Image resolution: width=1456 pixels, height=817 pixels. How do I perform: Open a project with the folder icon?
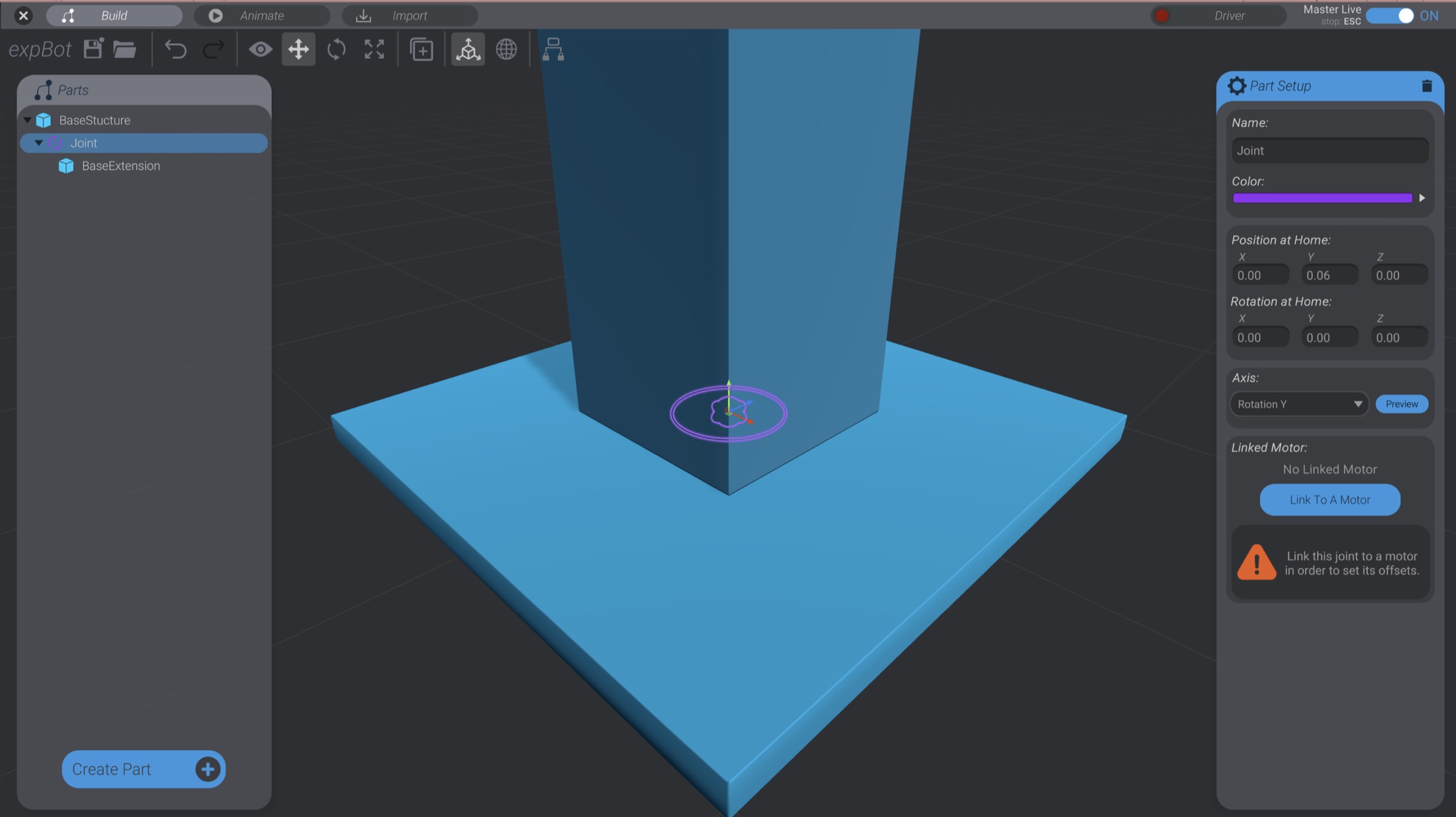pos(124,49)
